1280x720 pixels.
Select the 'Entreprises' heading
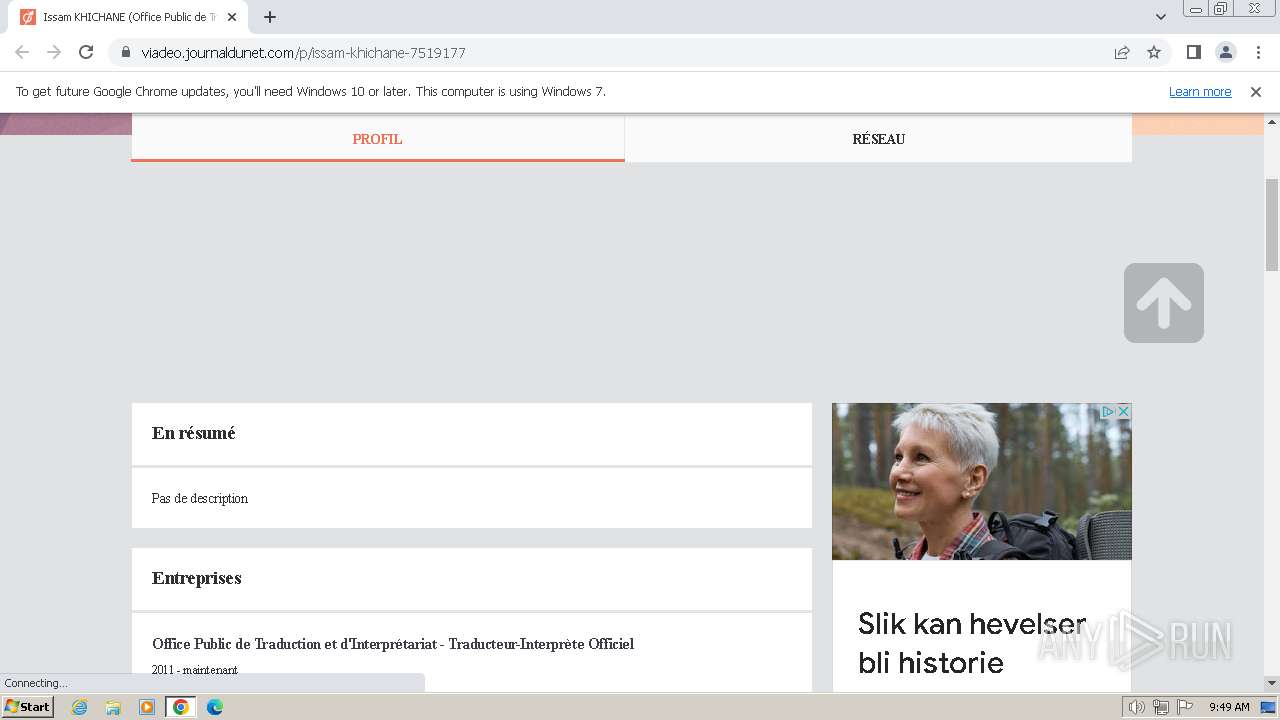197,578
